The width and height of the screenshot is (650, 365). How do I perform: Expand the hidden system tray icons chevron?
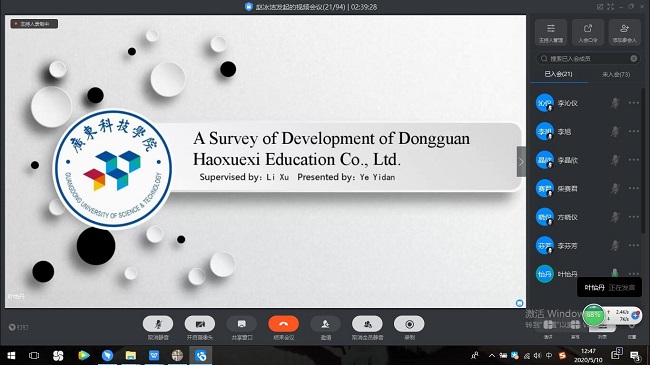coord(492,355)
